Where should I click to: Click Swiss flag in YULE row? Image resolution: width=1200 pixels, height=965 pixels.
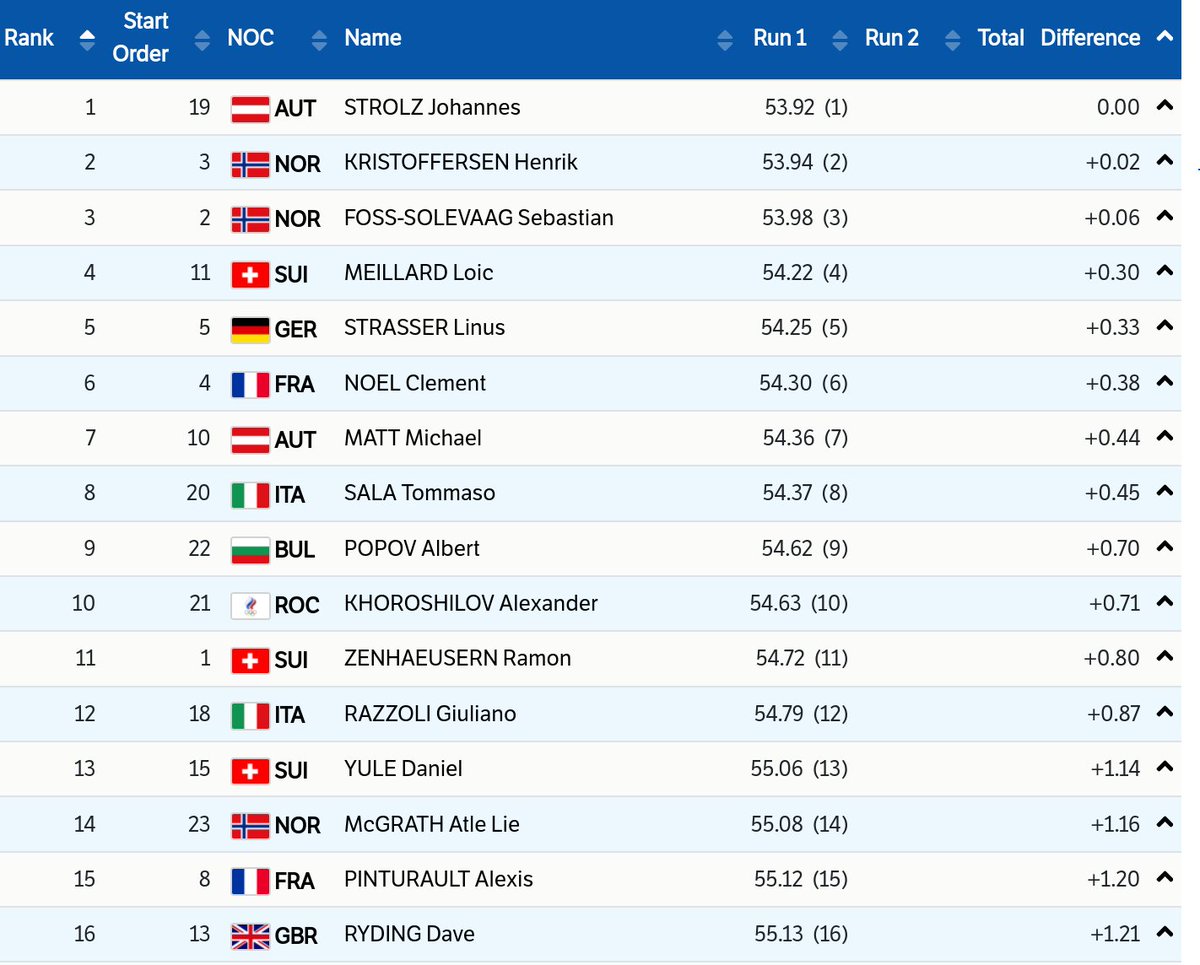coord(250,771)
